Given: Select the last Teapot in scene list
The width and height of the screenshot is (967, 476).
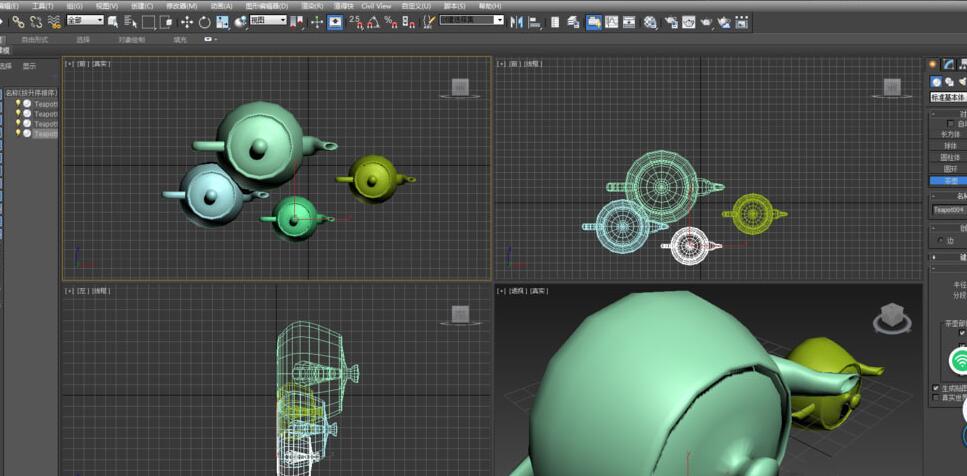Looking at the screenshot, I should 45,133.
